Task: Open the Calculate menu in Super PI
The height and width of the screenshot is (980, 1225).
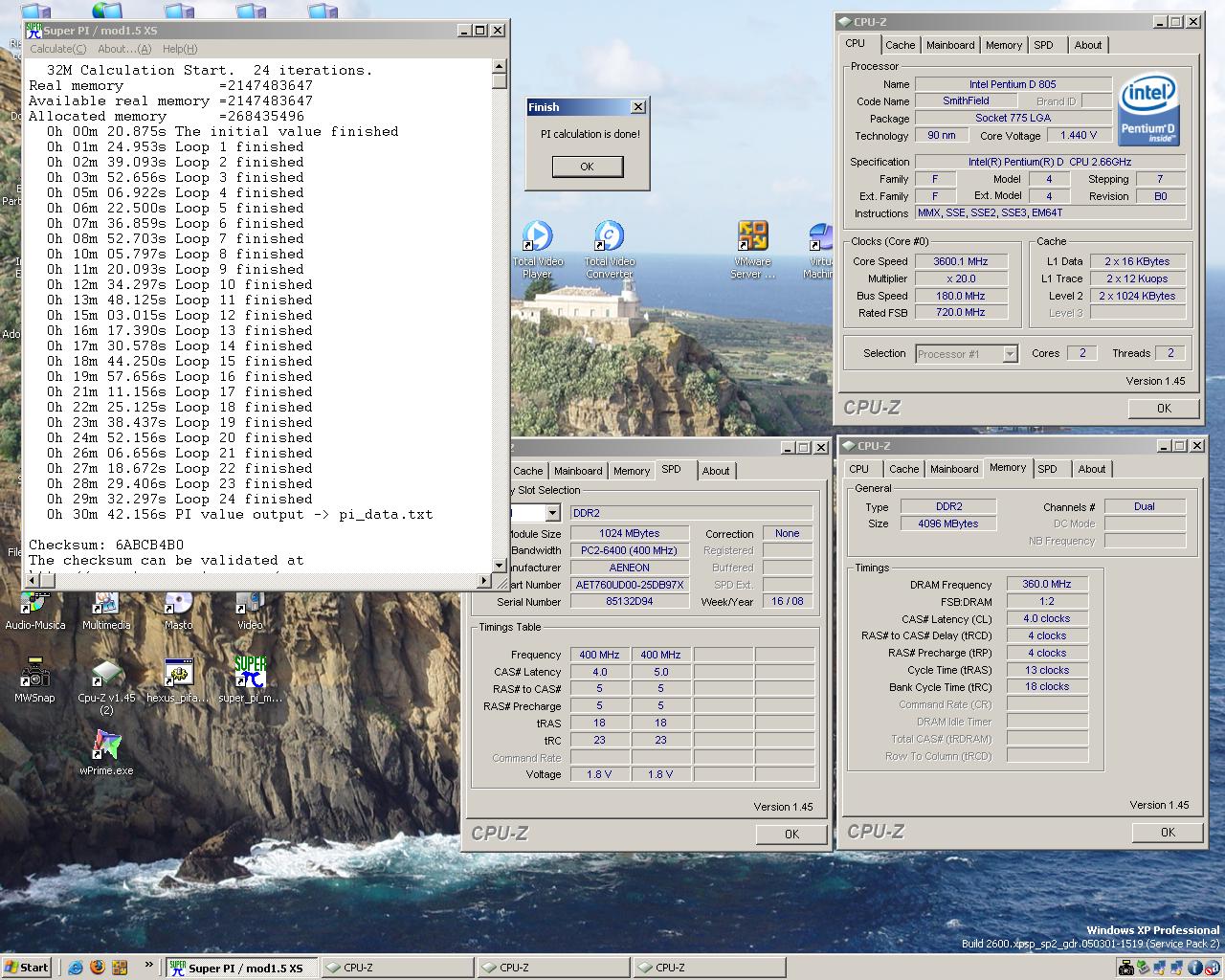Action: 57,49
